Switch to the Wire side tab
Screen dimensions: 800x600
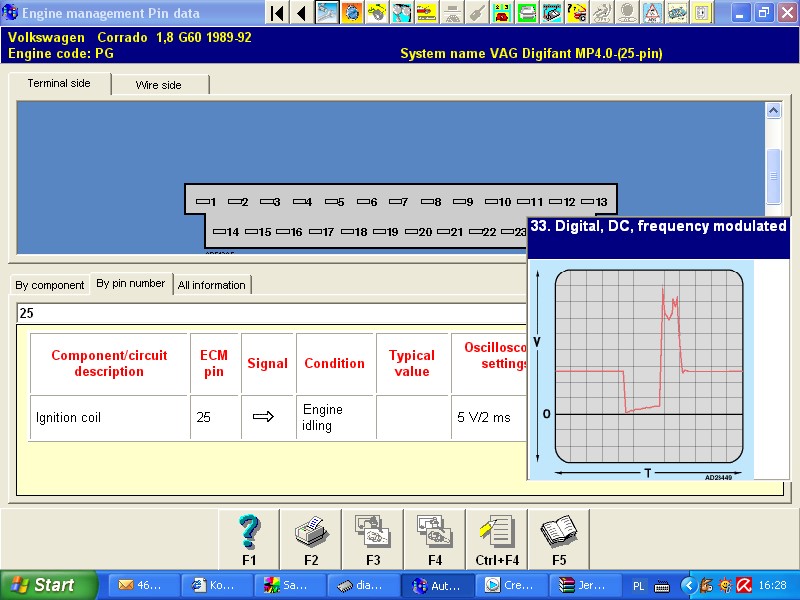[x=158, y=85]
